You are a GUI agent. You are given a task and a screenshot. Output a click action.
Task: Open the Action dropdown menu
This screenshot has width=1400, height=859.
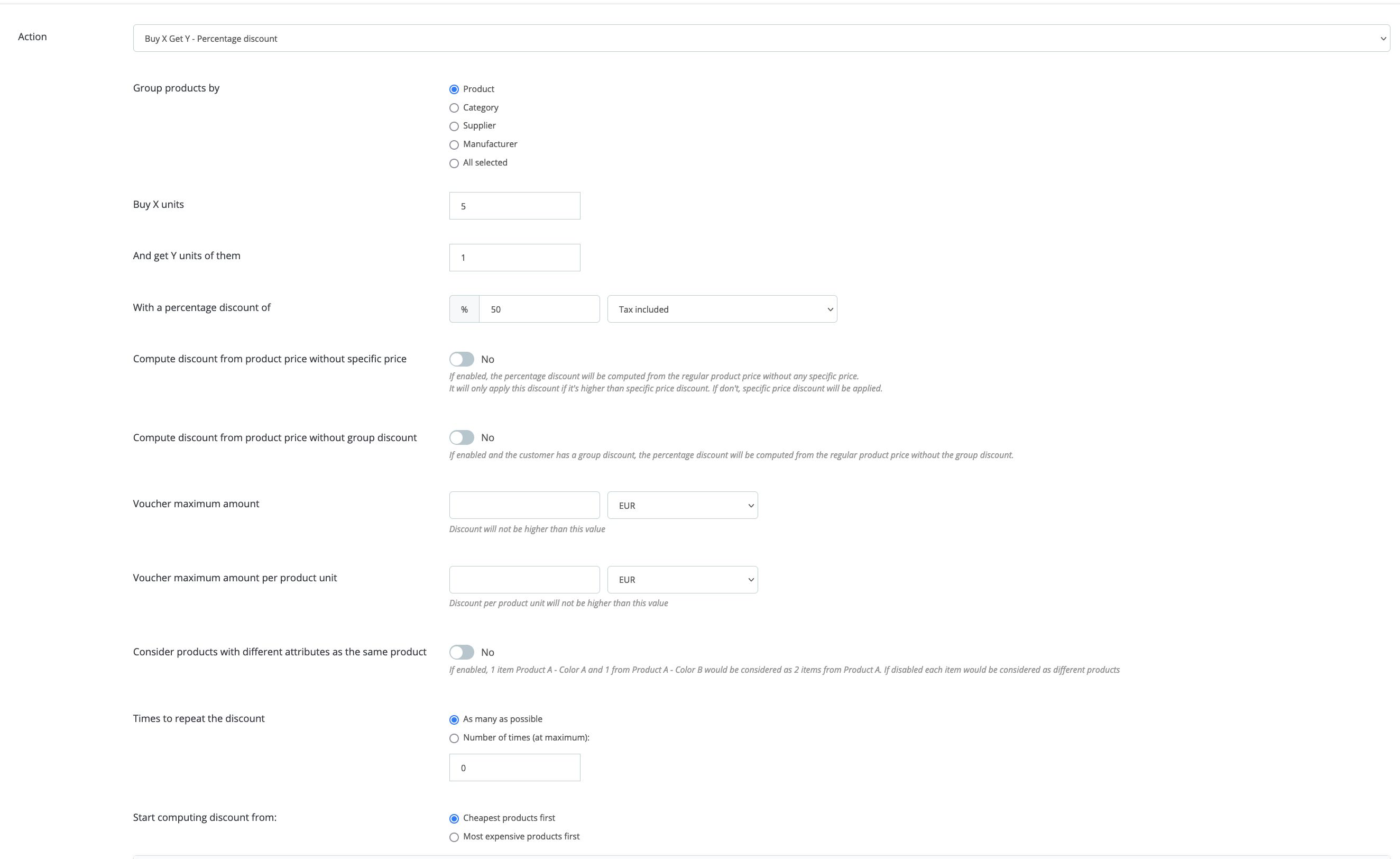761,38
